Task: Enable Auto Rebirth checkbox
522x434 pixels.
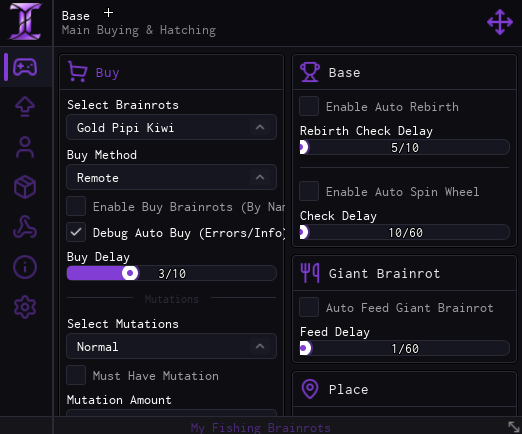Action: click(x=309, y=106)
